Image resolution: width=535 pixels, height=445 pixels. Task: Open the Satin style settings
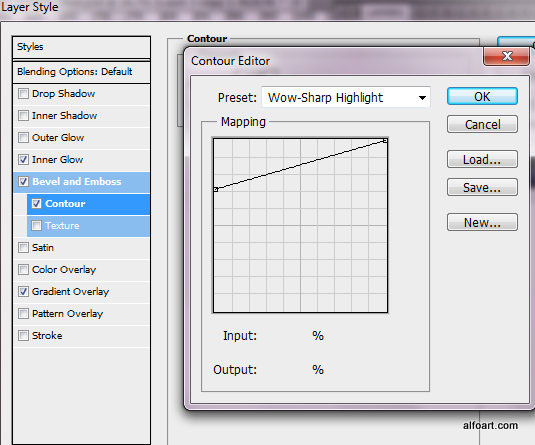click(x=43, y=247)
